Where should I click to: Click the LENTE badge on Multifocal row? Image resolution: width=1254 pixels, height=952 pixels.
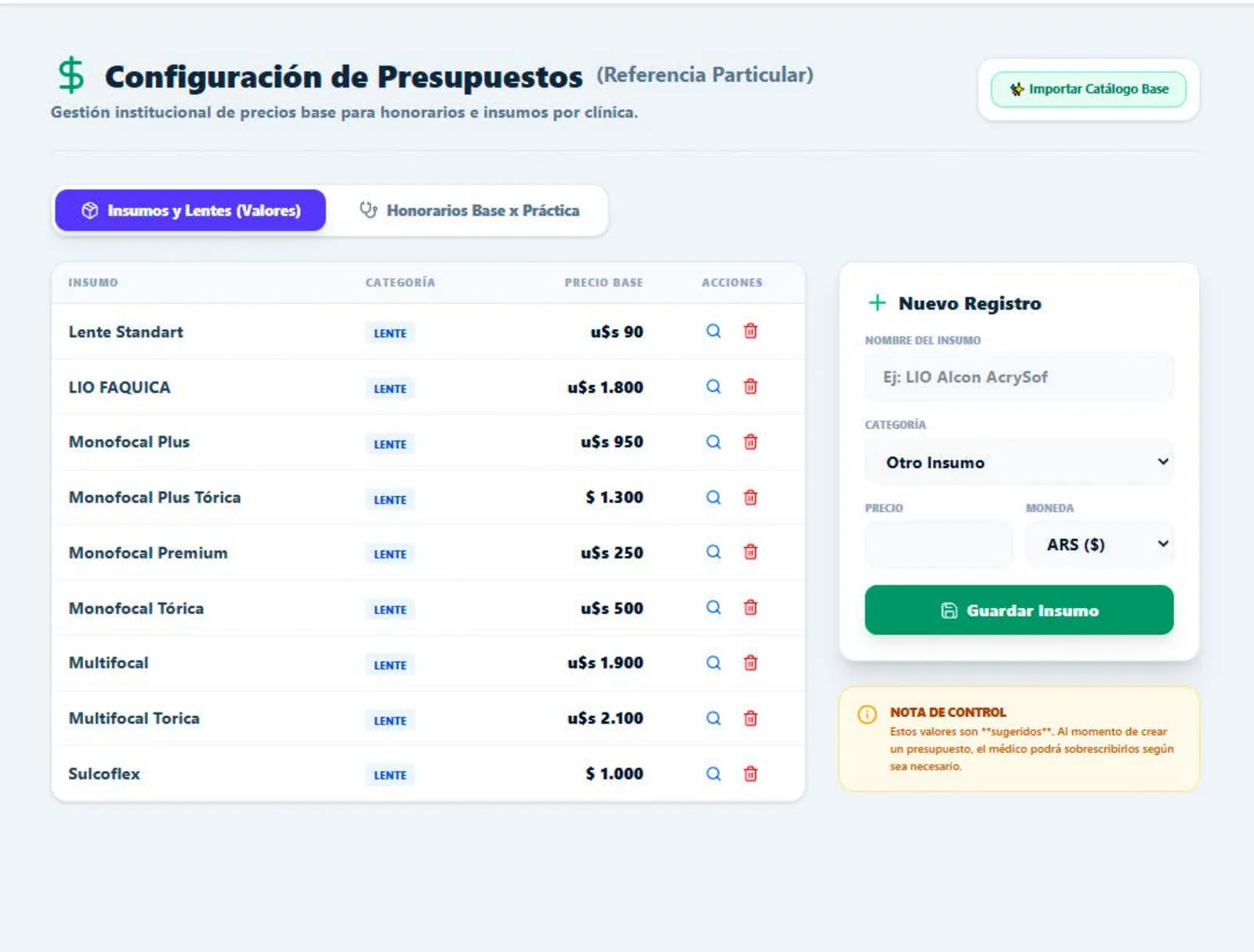(x=390, y=665)
